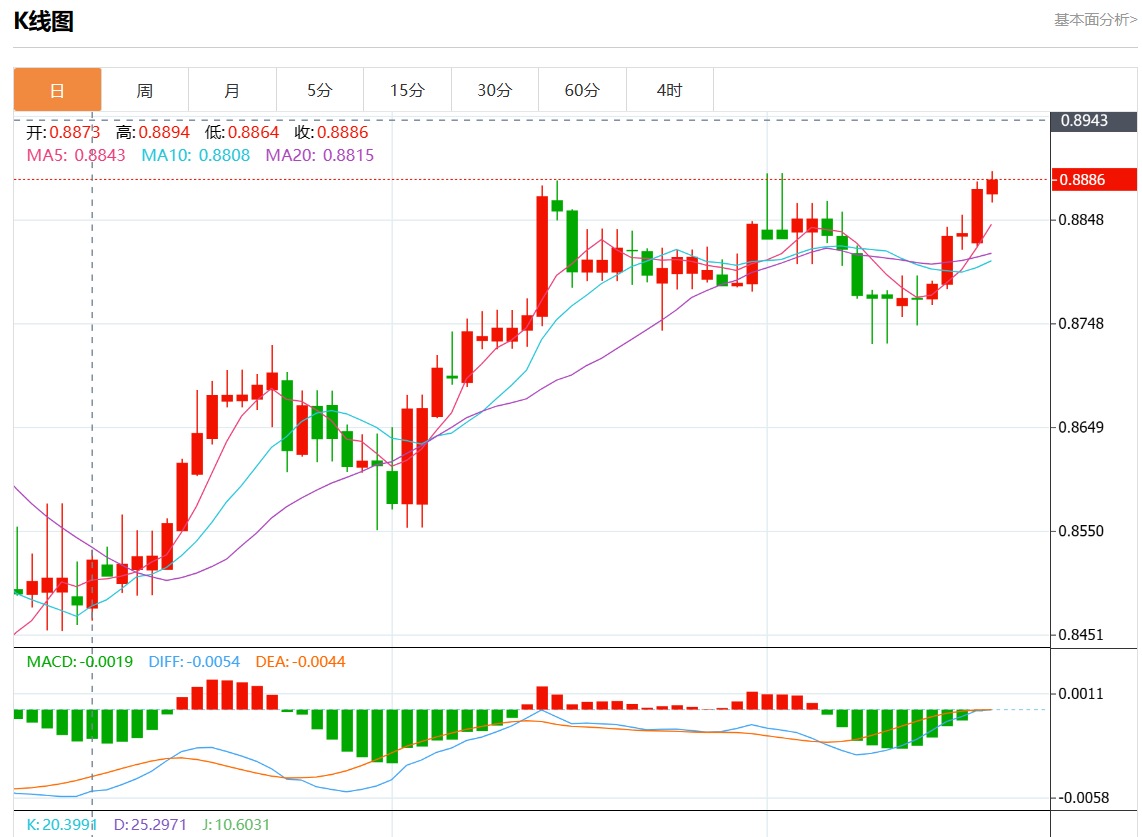The width and height of the screenshot is (1142, 837).
Task: Show the 15分 timeframe chart
Action: pos(407,90)
